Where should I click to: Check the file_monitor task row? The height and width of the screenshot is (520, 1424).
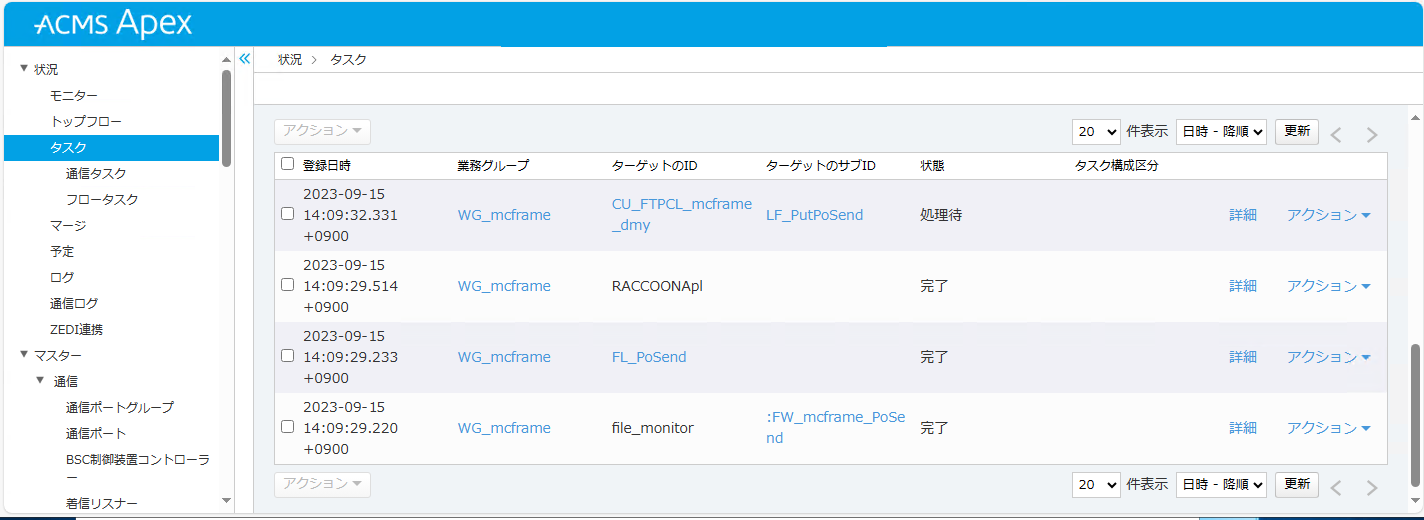point(288,427)
